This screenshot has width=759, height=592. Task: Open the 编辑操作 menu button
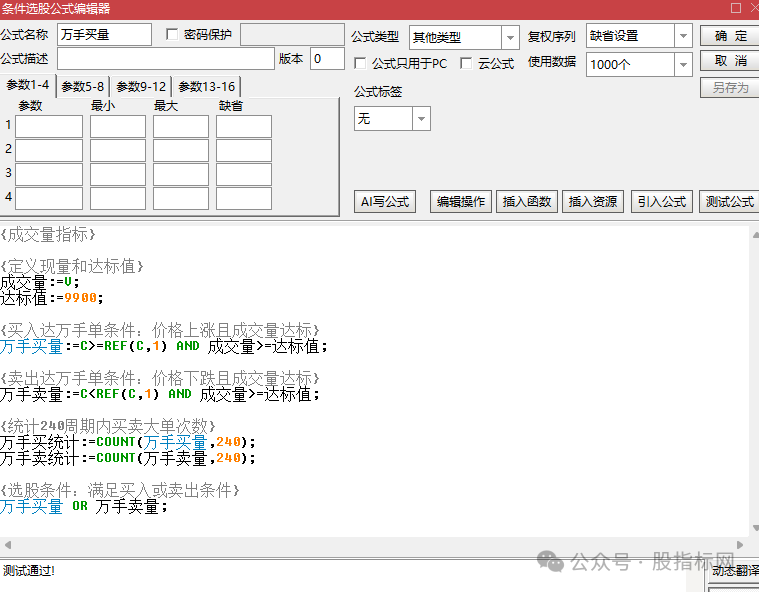[x=461, y=201]
